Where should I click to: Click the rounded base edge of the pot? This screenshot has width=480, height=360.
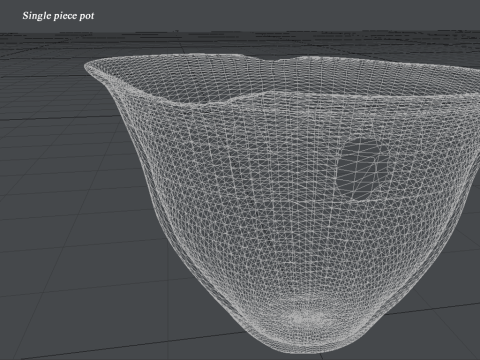tap(307, 348)
